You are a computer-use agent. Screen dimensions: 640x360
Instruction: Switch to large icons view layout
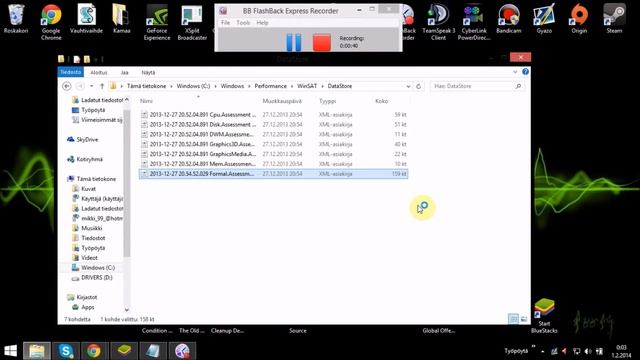point(524,319)
